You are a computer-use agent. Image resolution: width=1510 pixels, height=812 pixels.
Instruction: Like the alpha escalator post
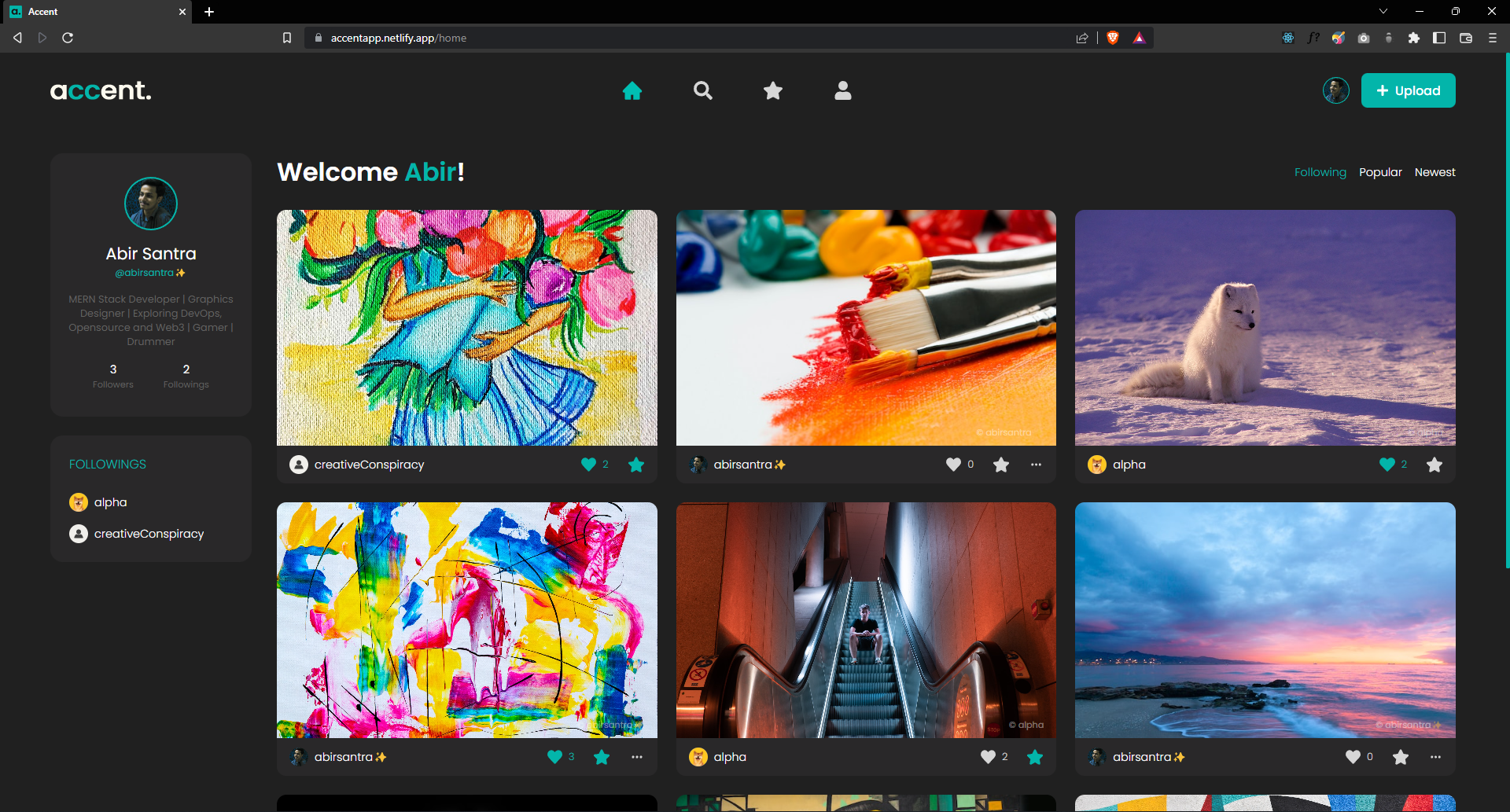[988, 757]
